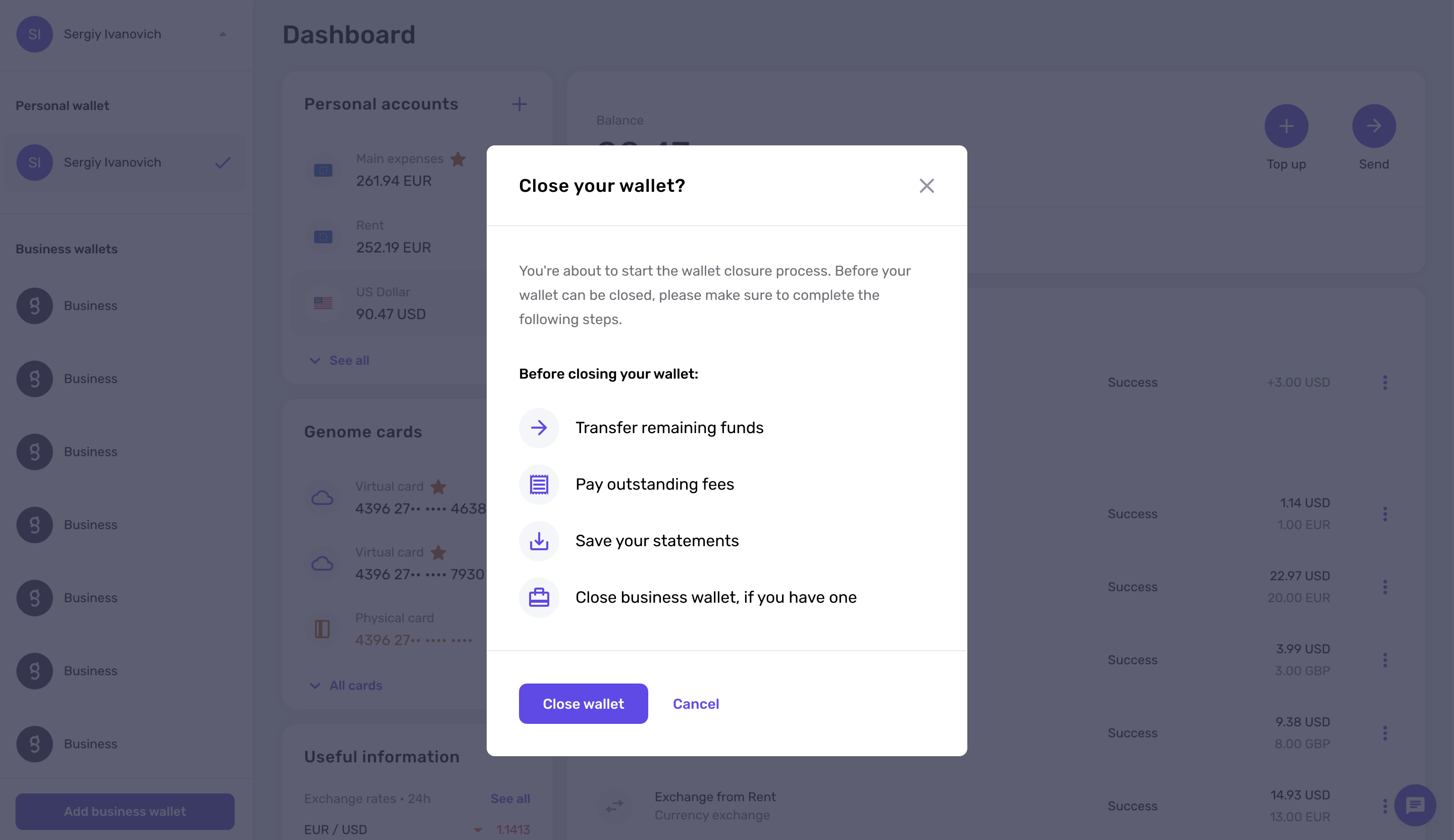Click the Physical card icon

(322, 629)
